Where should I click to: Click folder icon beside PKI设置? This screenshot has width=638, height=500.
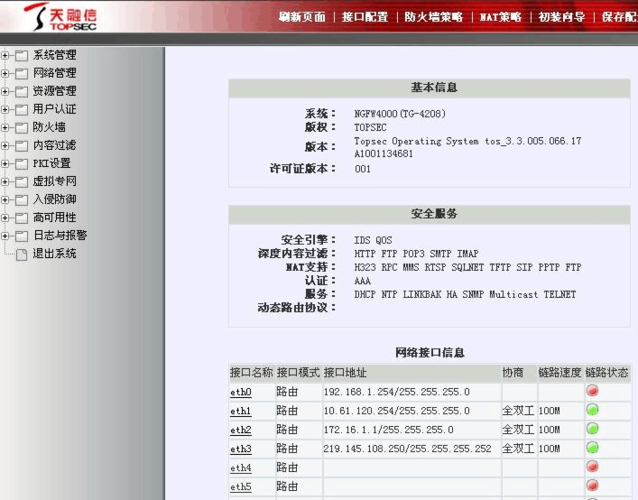click(x=22, y=164)
